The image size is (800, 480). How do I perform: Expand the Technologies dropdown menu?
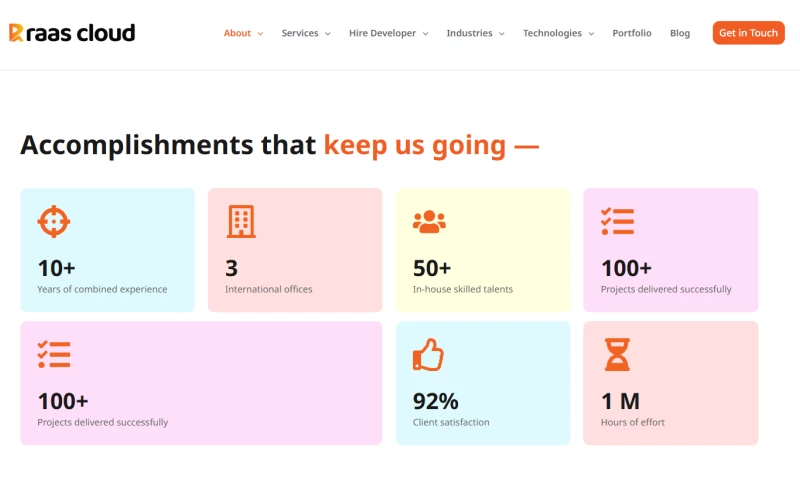point(558,33)
